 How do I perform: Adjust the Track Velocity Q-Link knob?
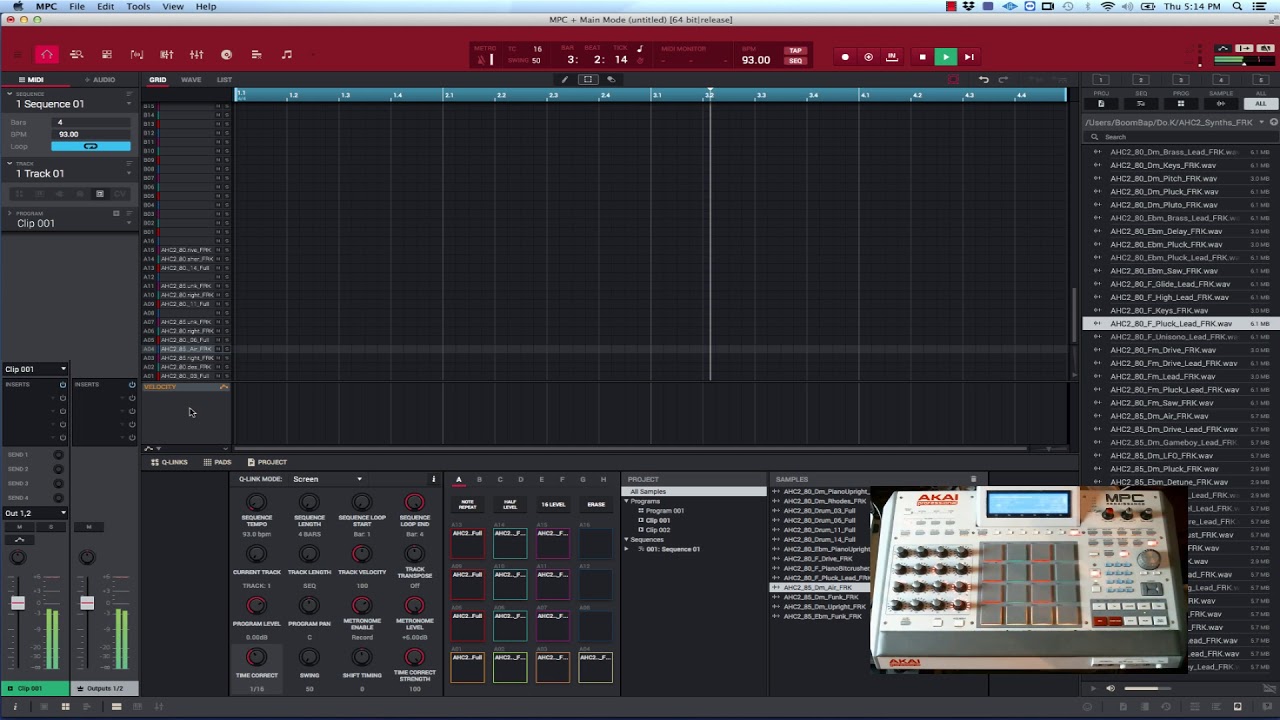coord(362,555)
